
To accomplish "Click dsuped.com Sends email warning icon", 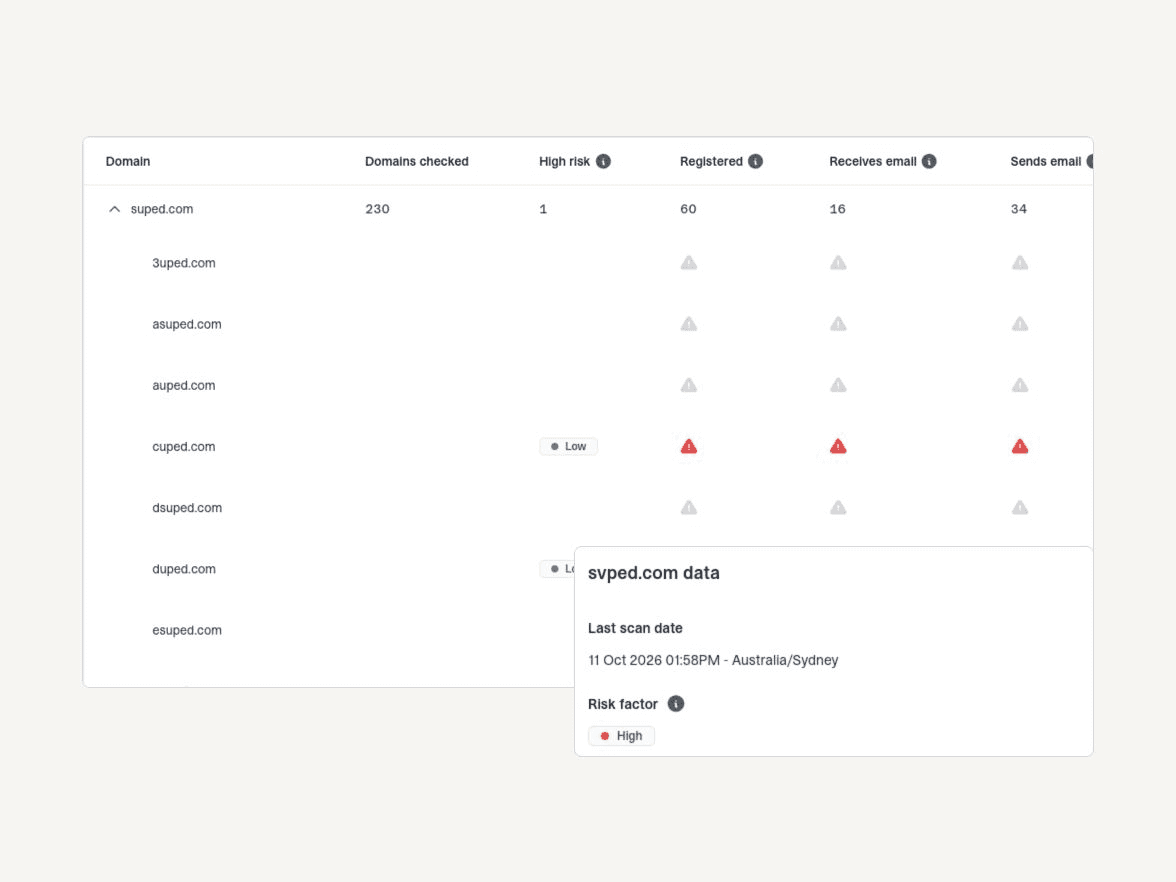I will click(x=1019, y=508).
